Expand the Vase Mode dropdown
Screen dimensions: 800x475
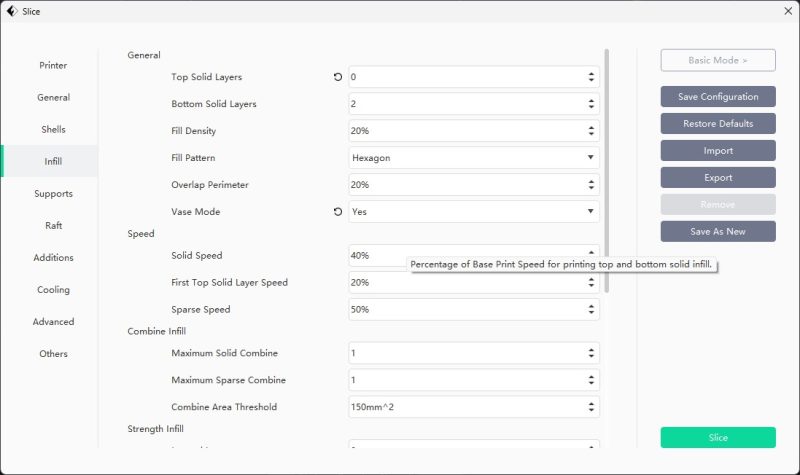[474, 212]
